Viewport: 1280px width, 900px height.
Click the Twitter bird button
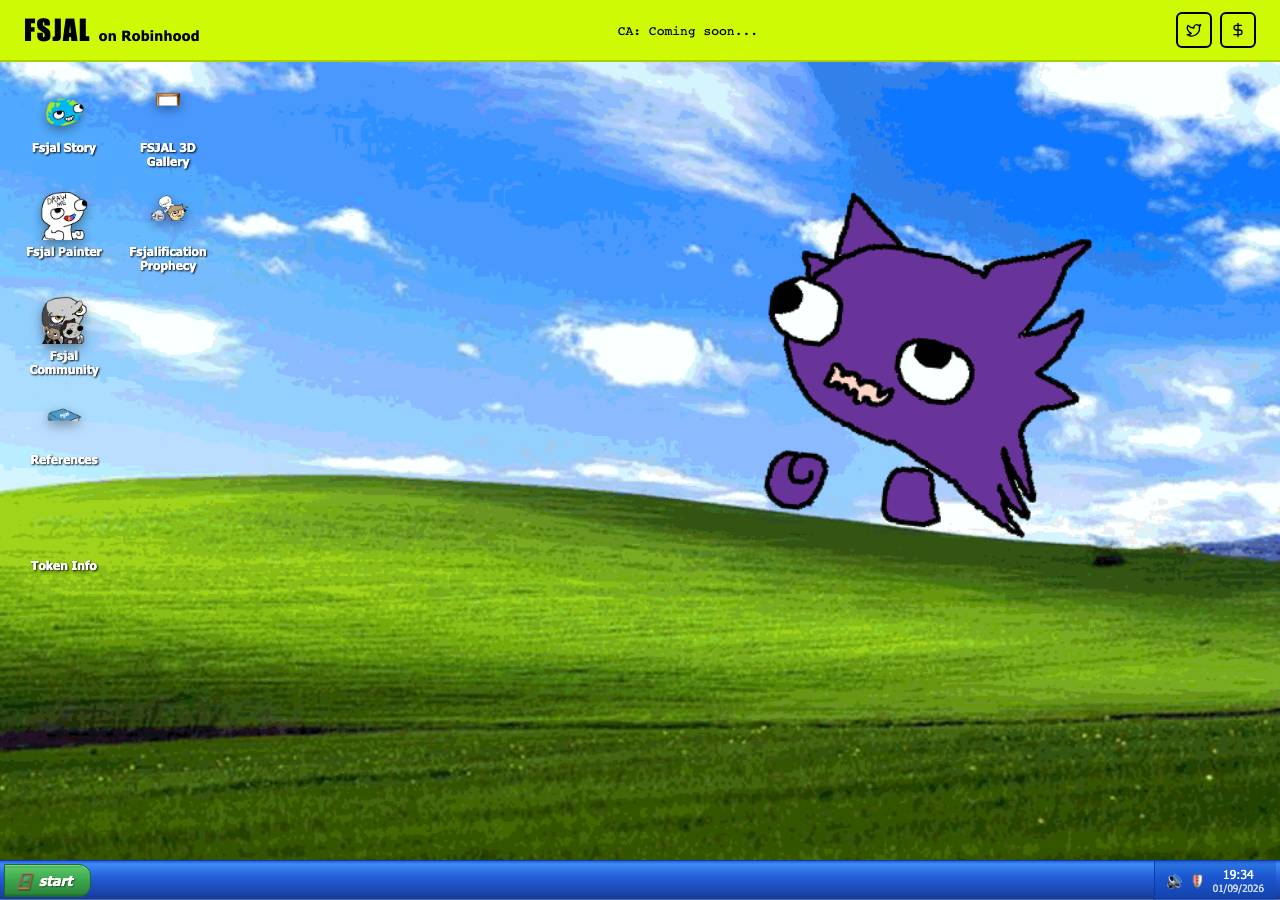pos(1194,30)
